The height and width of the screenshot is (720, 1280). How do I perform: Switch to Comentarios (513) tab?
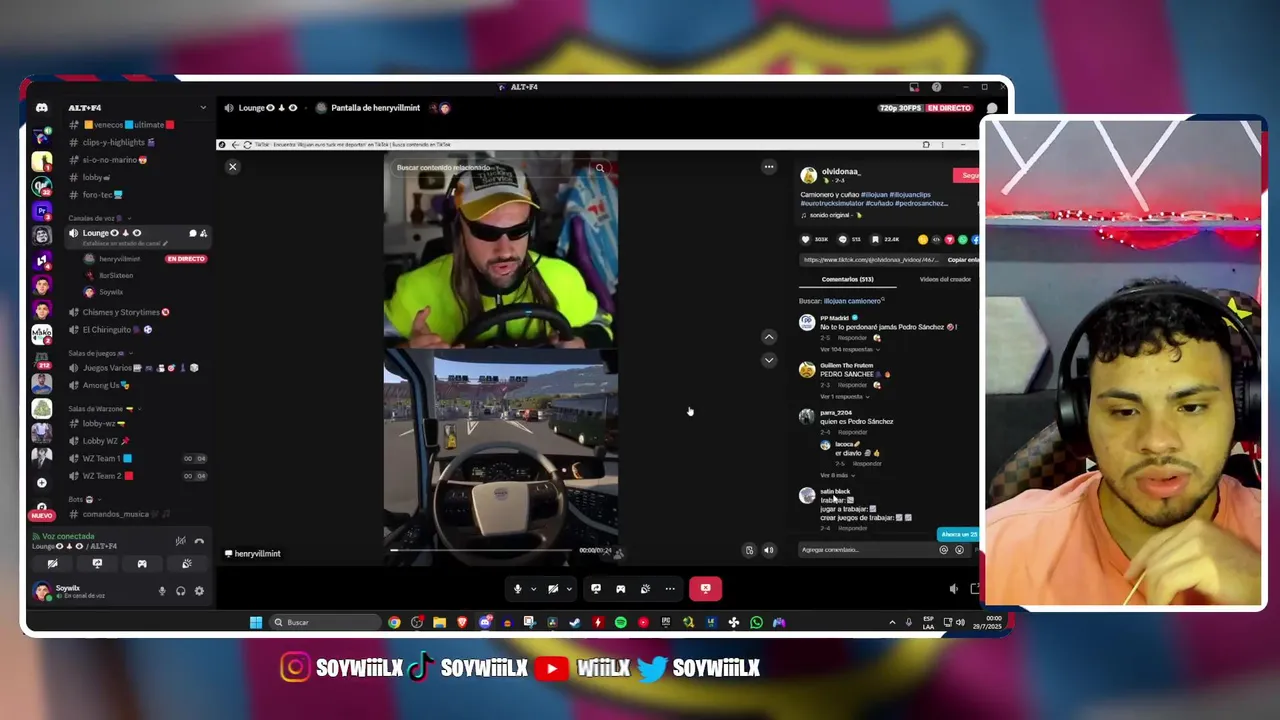847,280
